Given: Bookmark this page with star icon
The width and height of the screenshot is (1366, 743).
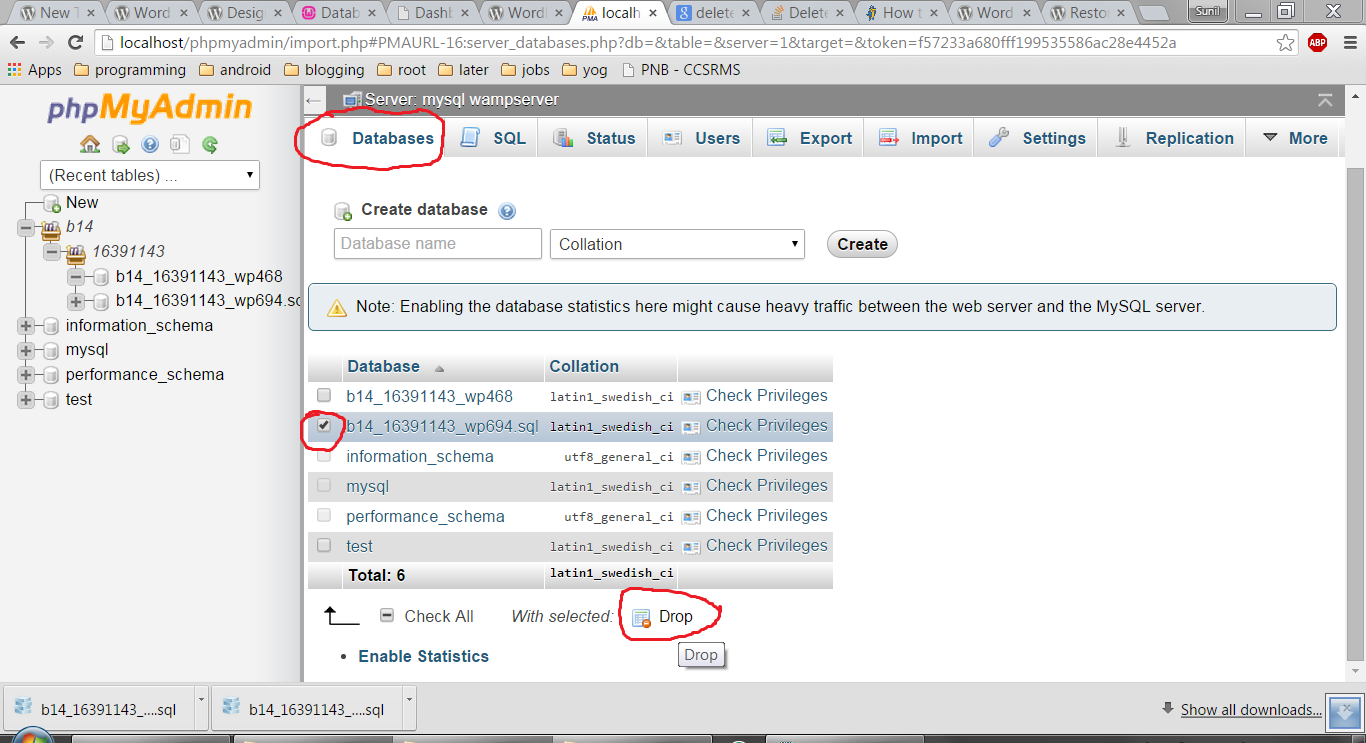Looking at the screenshot, I should coord(1286,43).
